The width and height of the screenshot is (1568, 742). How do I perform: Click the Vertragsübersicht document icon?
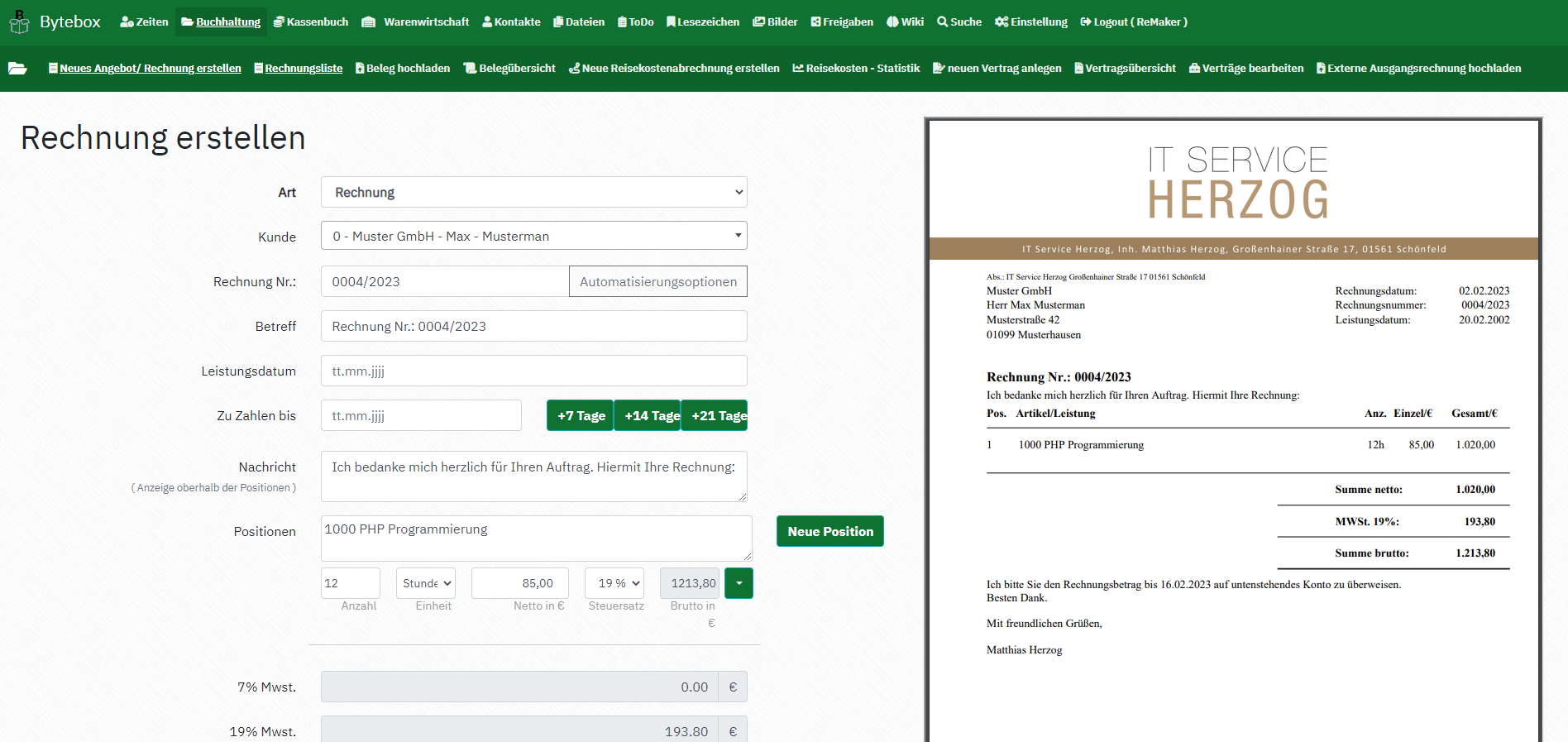click(x=1078, y=69)
